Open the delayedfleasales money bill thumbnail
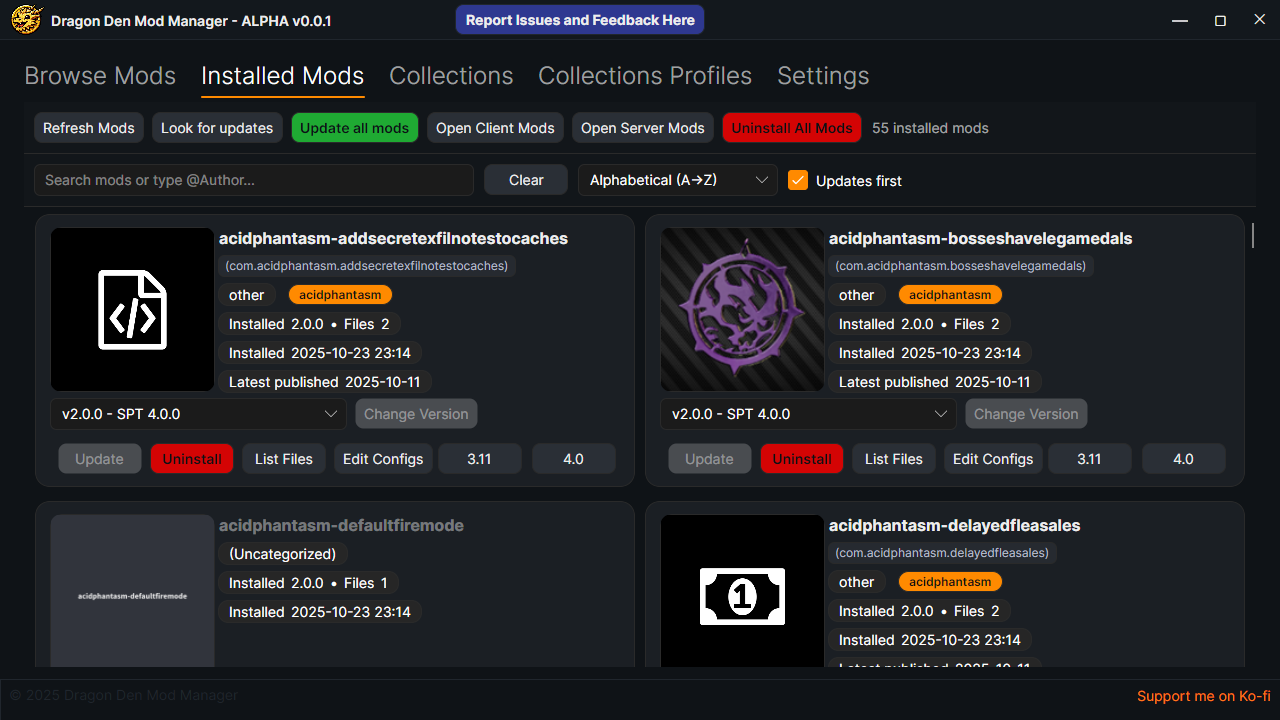The height and width of the screenshot is (720, 1280). coord(742,591)
